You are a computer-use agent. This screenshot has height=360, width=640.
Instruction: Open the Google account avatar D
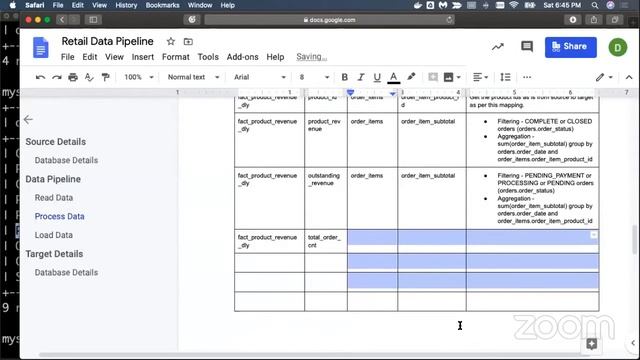tap(618, 48)
